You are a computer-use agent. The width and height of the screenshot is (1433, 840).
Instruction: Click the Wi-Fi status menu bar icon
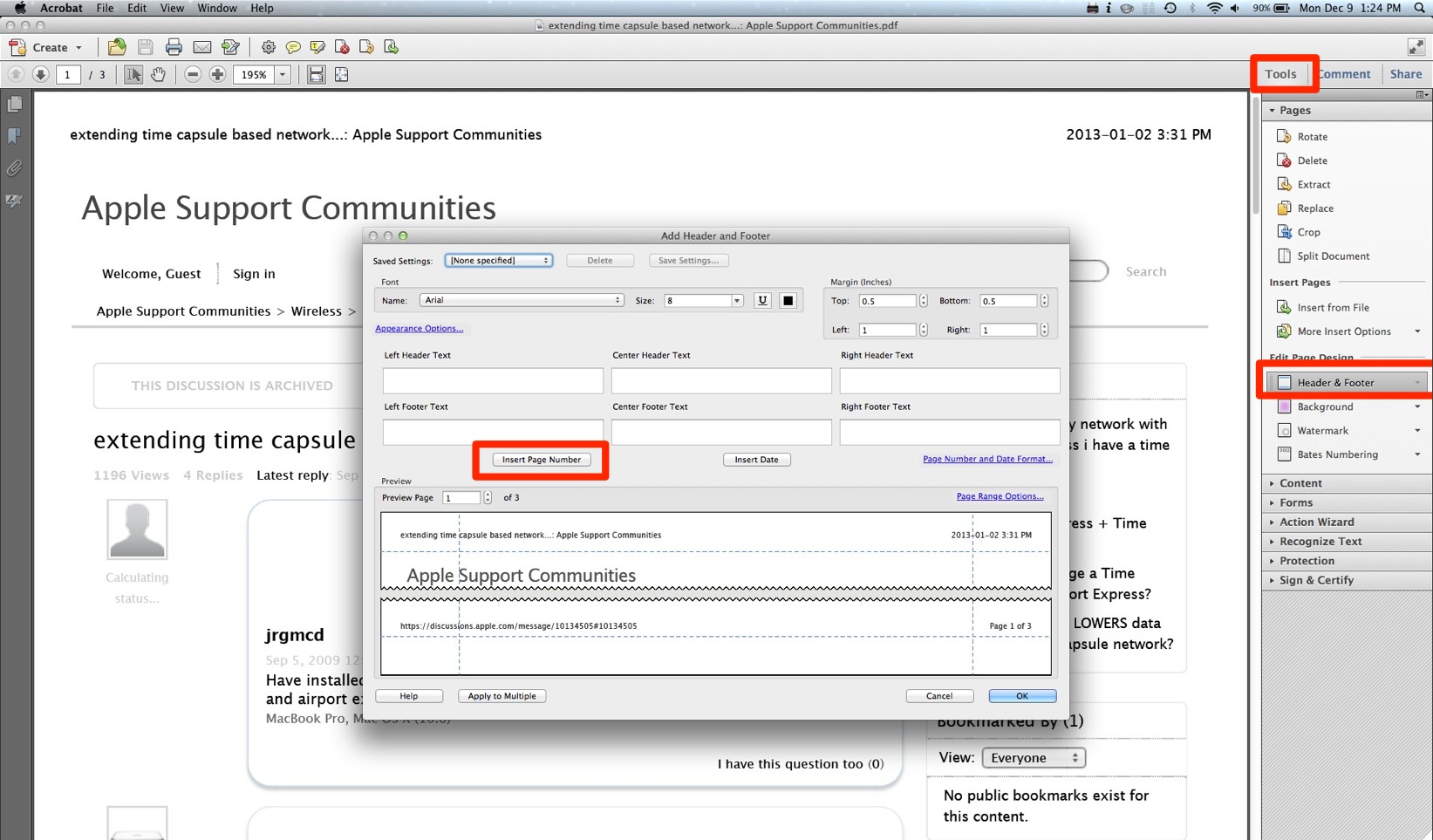(x=1214, y=8)
